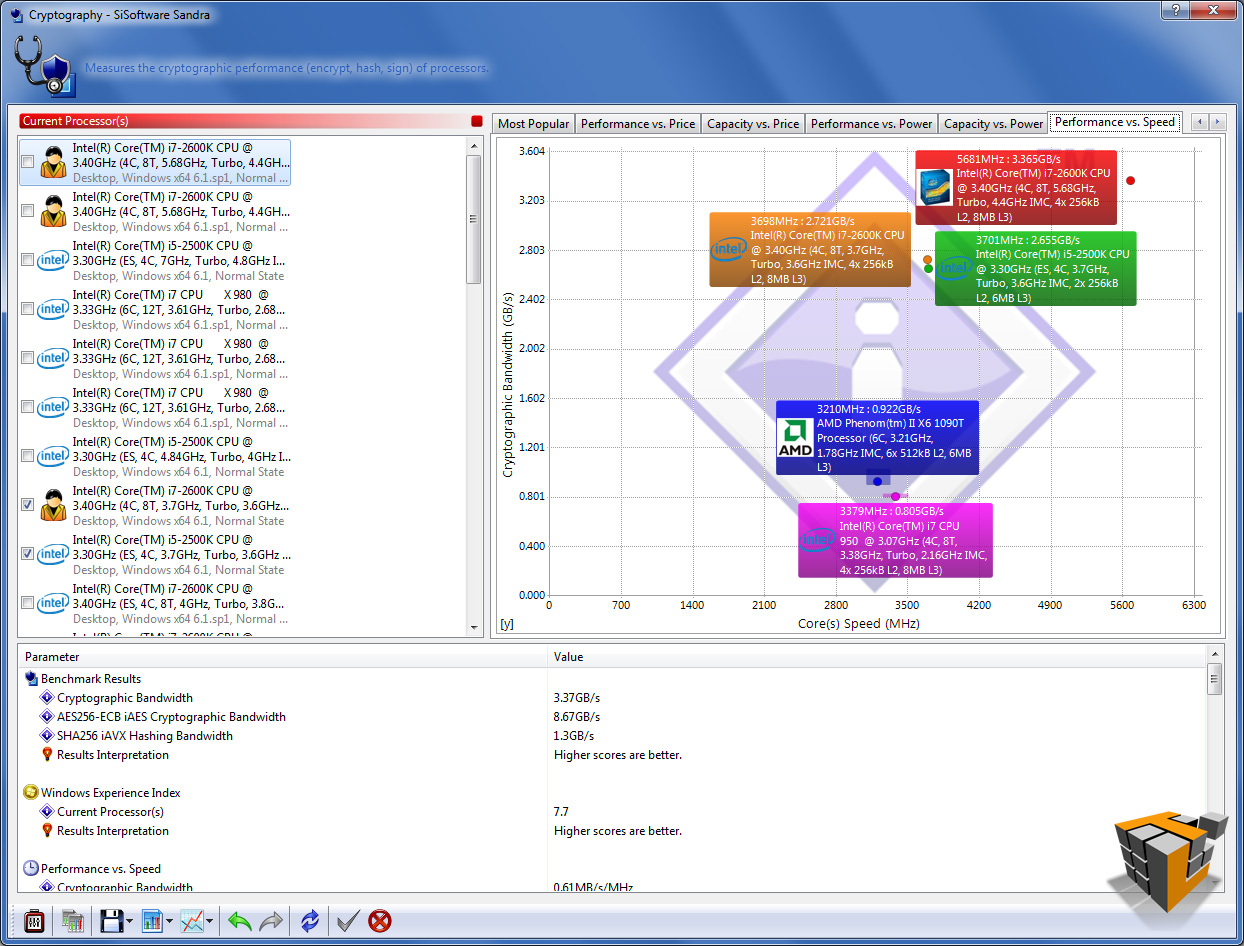Cancel with the red cross circle icon
Screen dimensions: 1244x946
pos(380,920)
